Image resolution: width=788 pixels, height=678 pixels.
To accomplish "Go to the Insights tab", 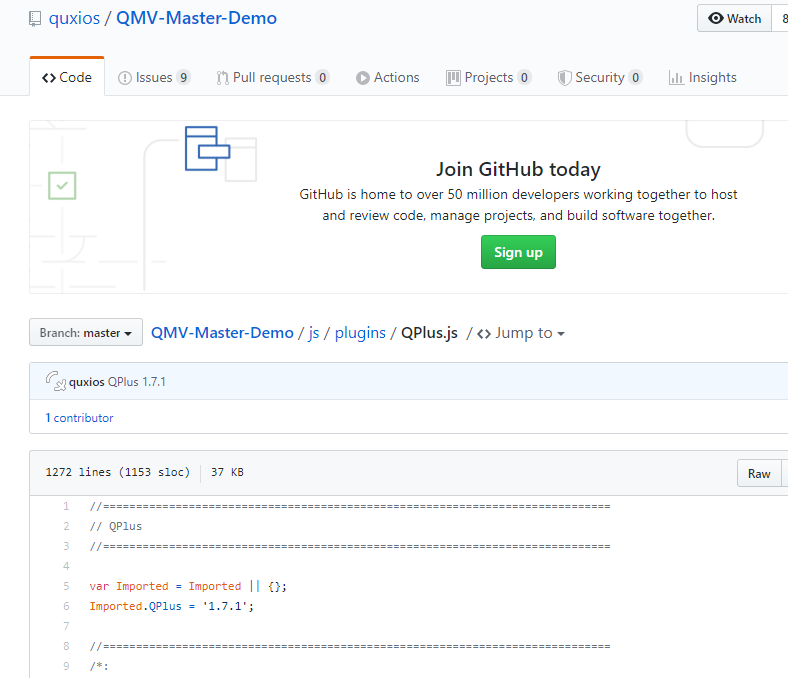I will (703, 77).
